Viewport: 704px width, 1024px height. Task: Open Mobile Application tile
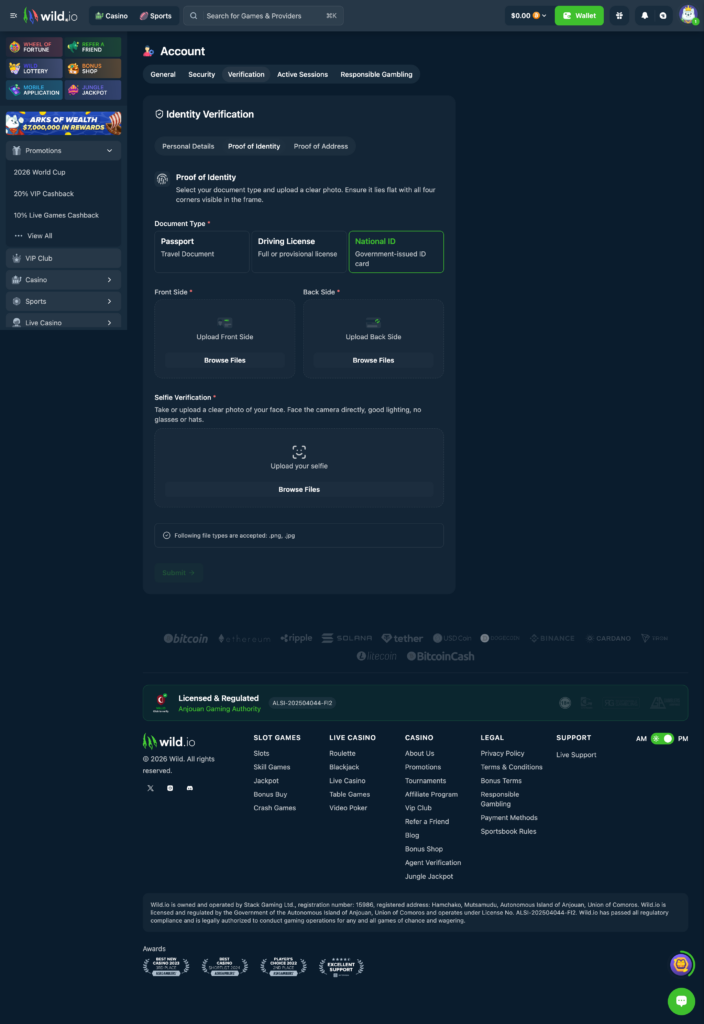point(35,90)
